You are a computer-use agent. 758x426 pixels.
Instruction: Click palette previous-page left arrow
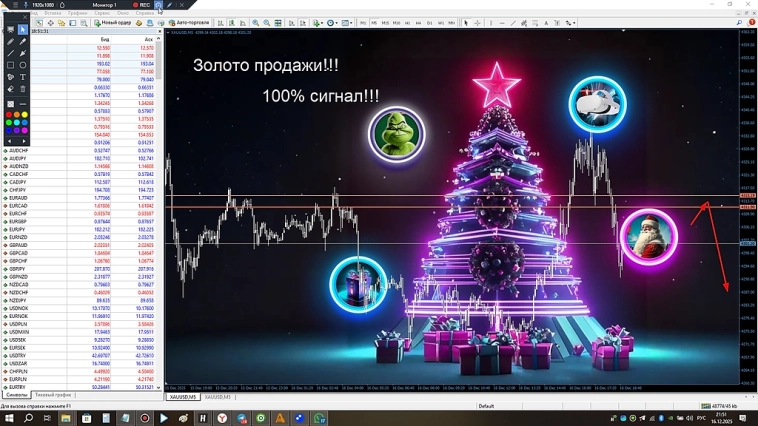coord(10,141)
